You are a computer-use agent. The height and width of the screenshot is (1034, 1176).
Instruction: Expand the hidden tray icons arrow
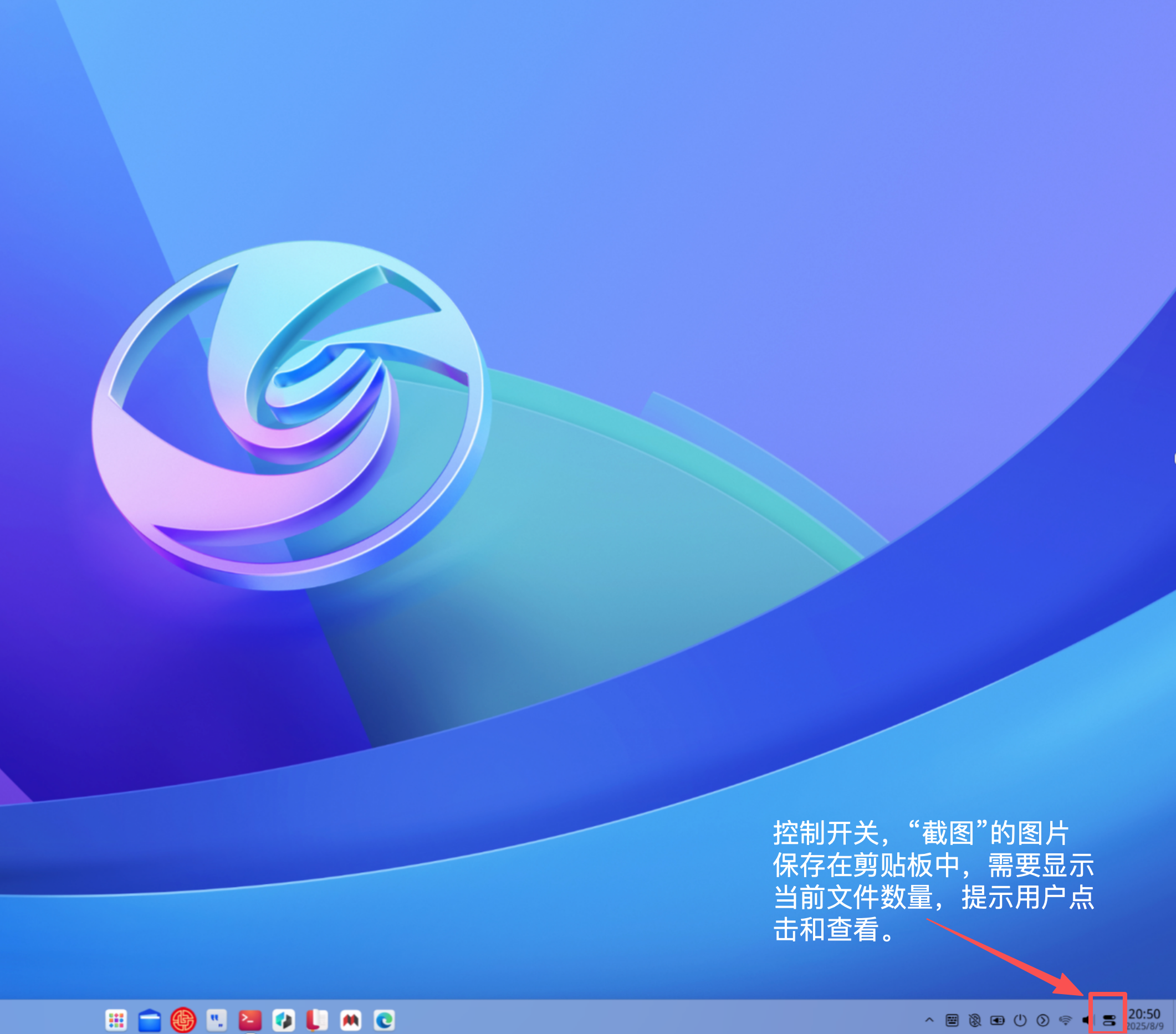pos(929,1020)
